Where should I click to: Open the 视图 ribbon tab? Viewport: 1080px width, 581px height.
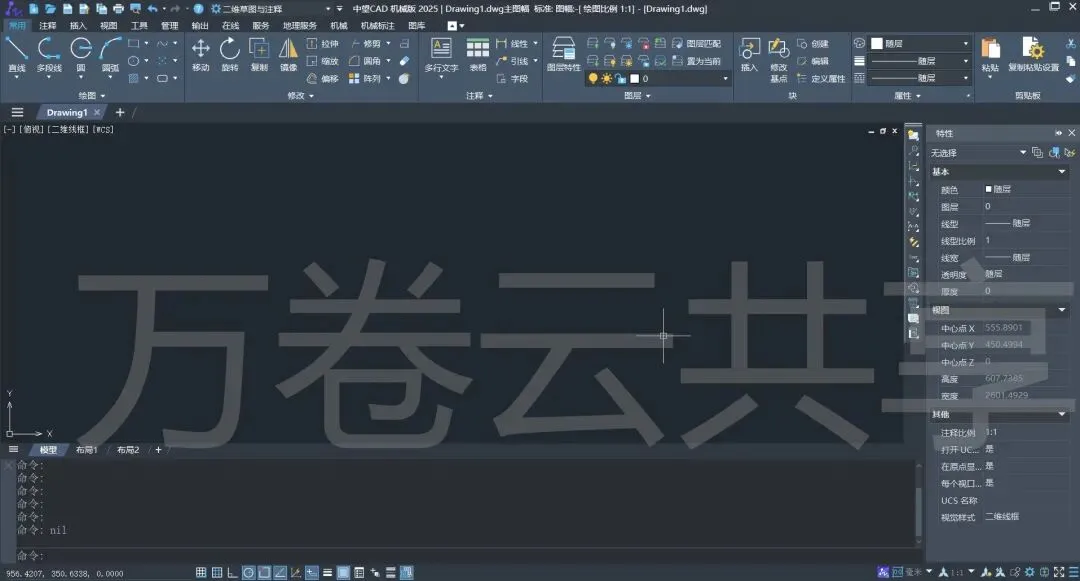(108, 25)
